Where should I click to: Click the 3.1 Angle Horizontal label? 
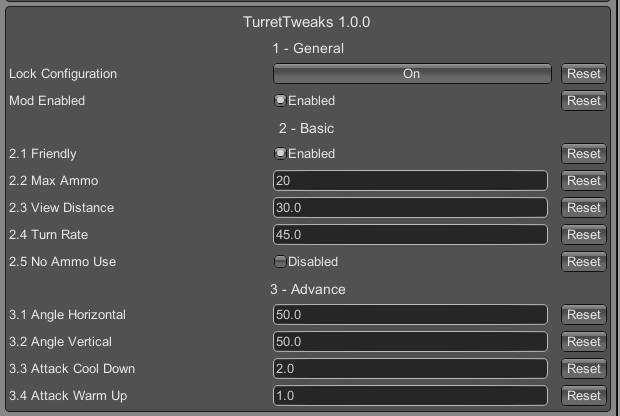click(x=67, y=315)
